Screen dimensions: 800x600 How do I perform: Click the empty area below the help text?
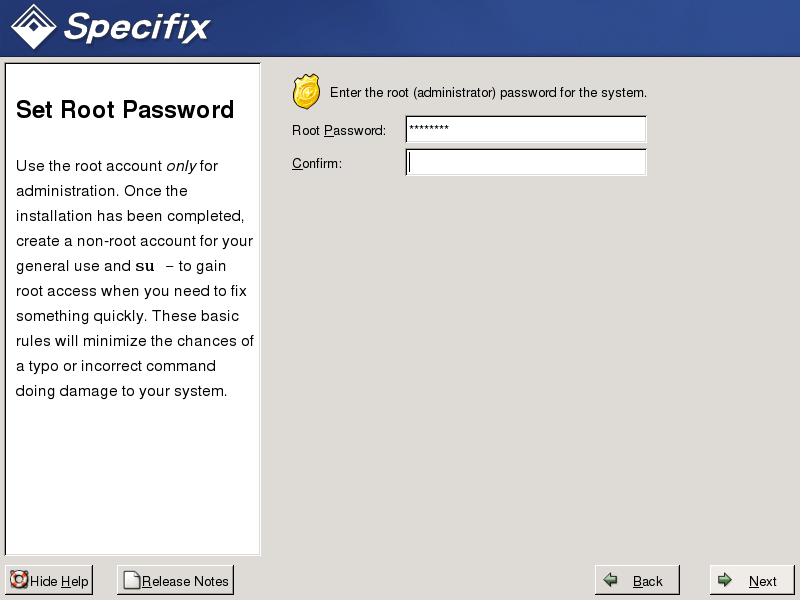tap(132, 480)
